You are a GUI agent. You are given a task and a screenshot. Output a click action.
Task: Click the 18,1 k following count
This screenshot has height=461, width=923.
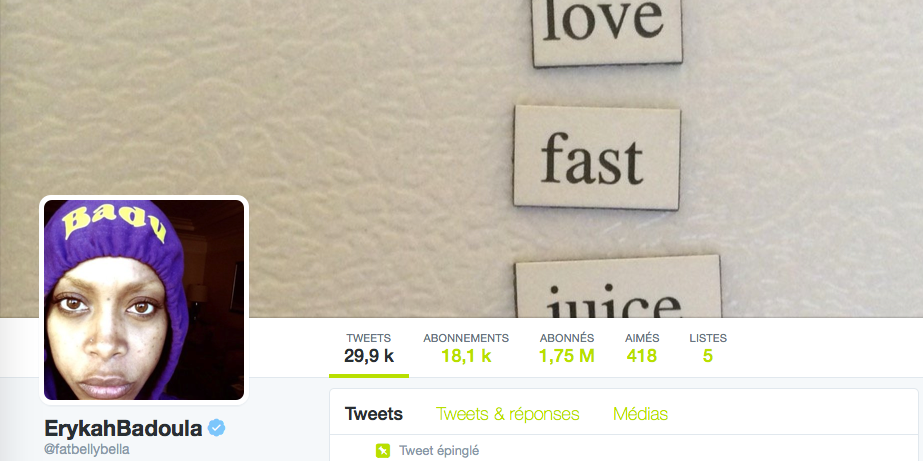[466, 356]
